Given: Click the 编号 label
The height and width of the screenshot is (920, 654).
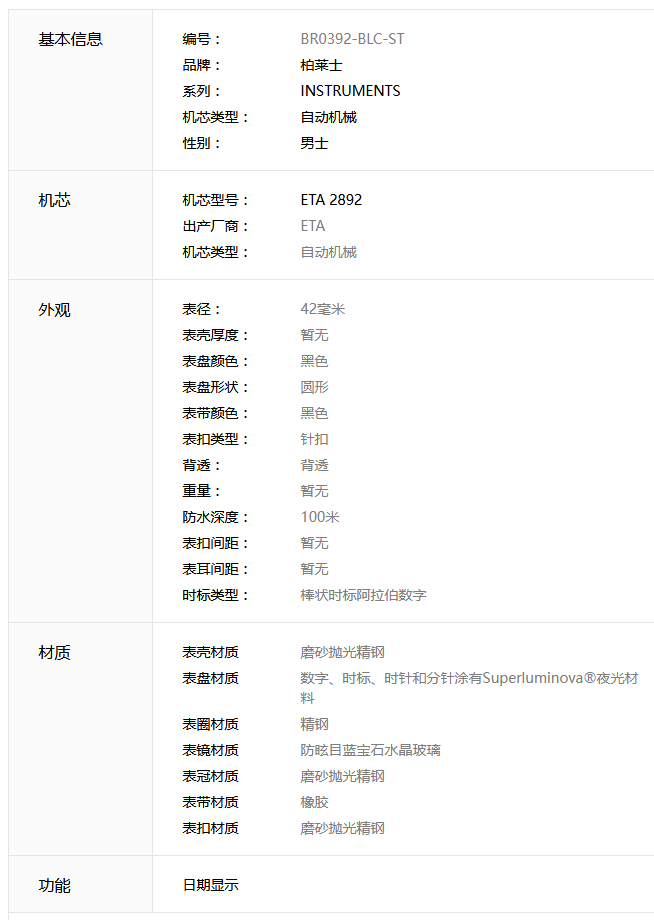Looking at the screenshot, I should pyautogui.click(x=201, y=39).
